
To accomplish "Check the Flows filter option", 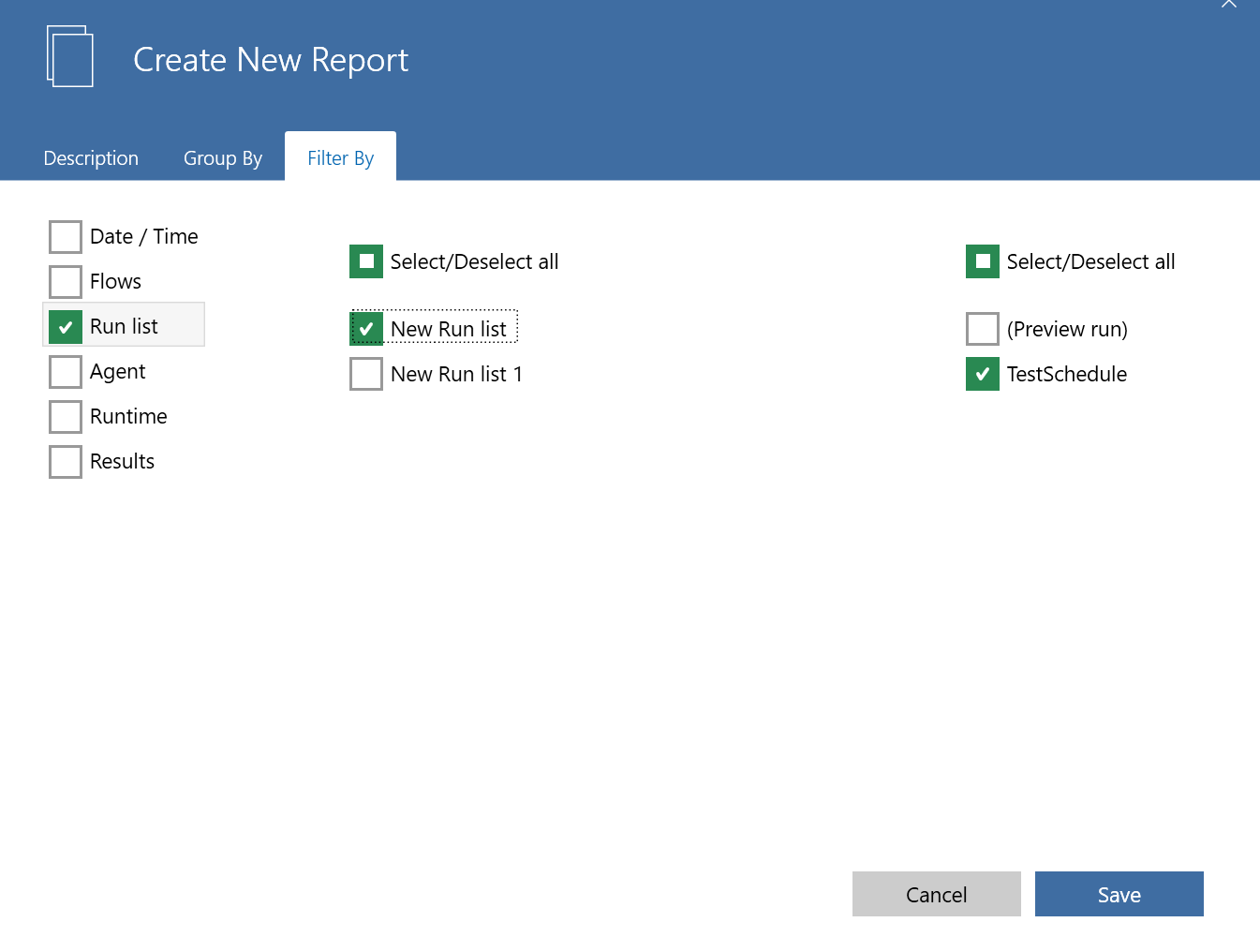I will (x=65, y=281).
